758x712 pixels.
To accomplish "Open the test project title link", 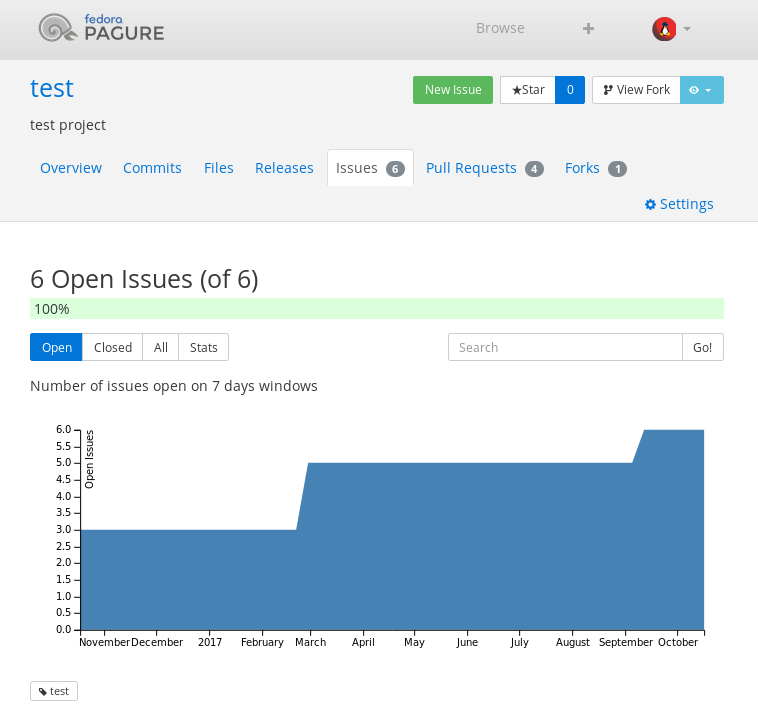I will [x=52, y=88].
